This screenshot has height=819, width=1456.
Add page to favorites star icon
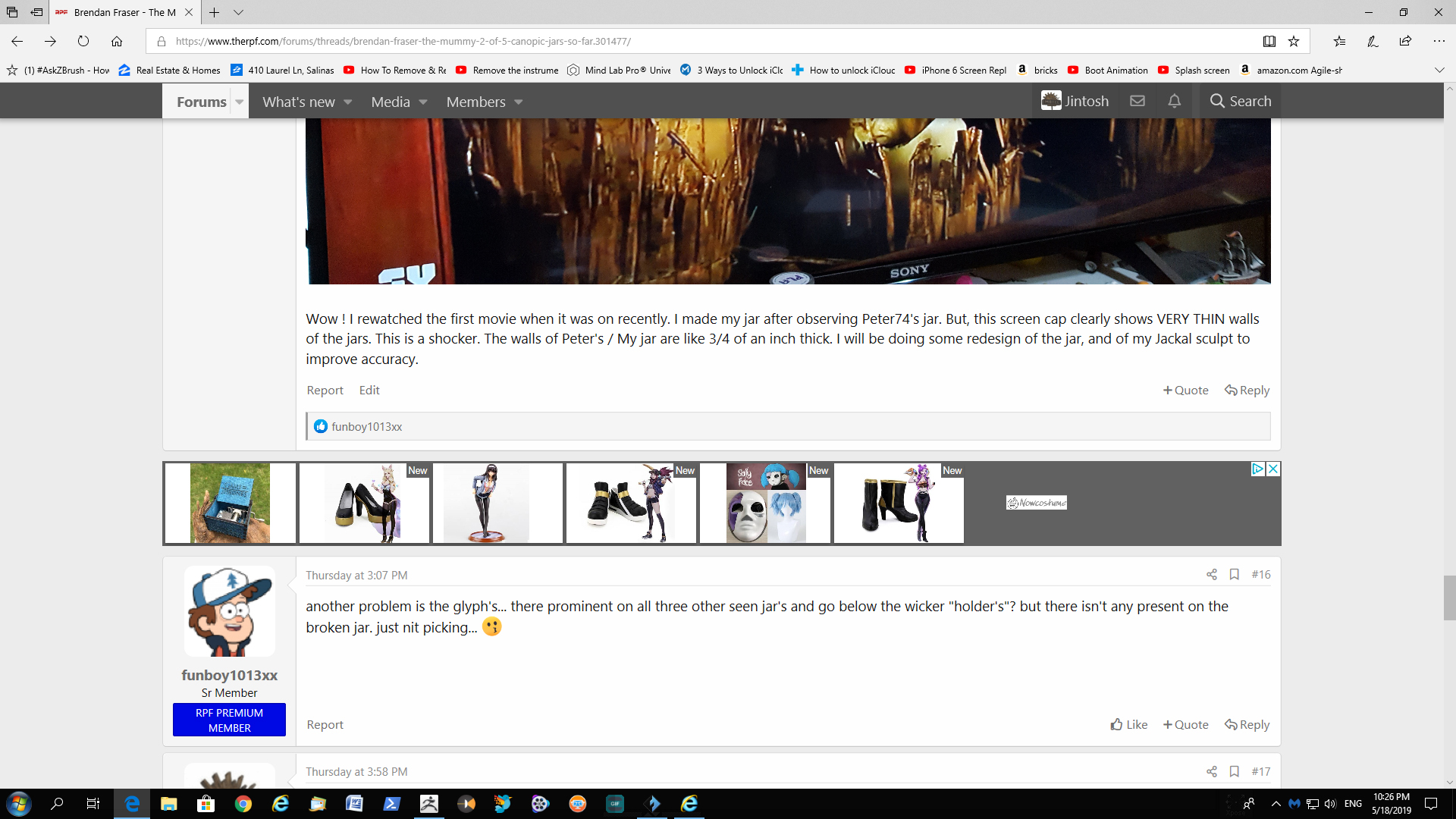1294,41
